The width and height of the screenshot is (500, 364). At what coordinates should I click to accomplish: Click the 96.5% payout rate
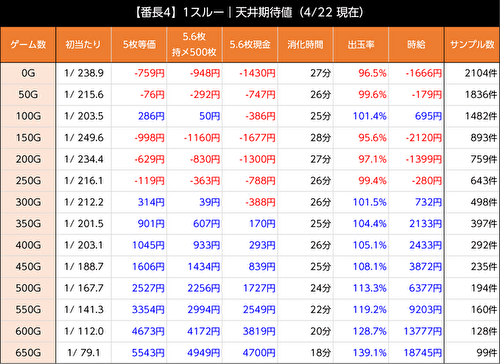373,73
